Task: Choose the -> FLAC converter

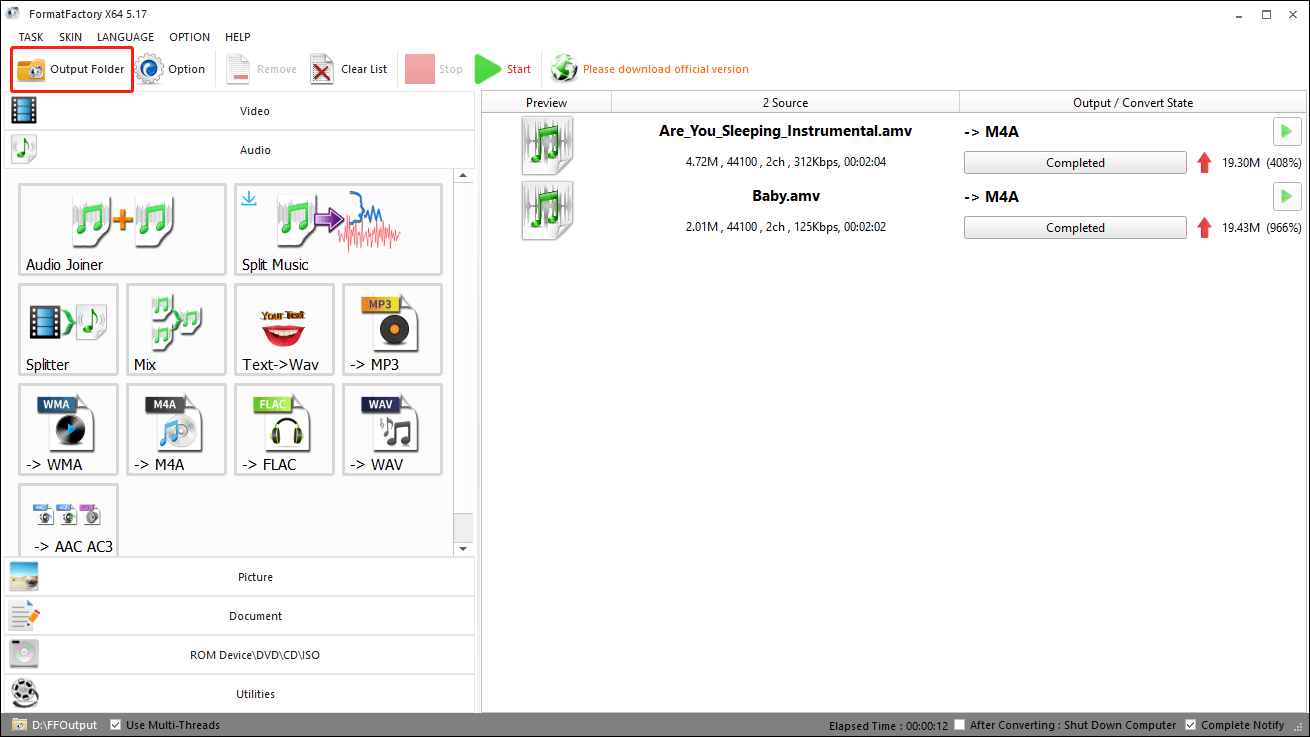Action: [284, 429]
